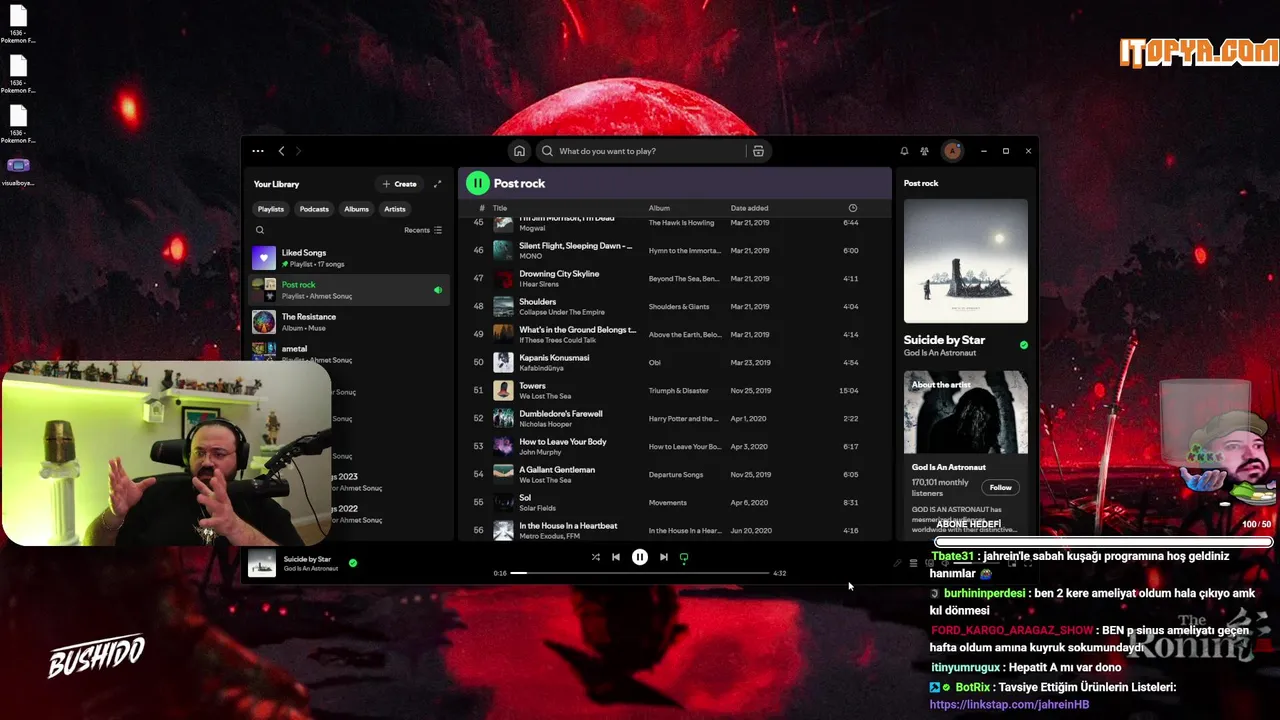1280x720 pixels.
Task: Play What's in the Ground Belongs to You
Action: point(675,334)
